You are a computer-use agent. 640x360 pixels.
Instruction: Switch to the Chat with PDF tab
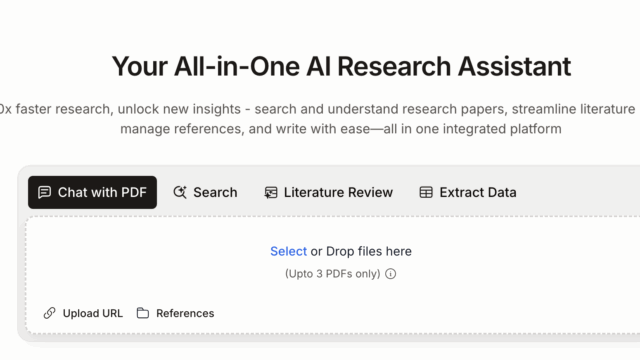(x=92, y=192)
